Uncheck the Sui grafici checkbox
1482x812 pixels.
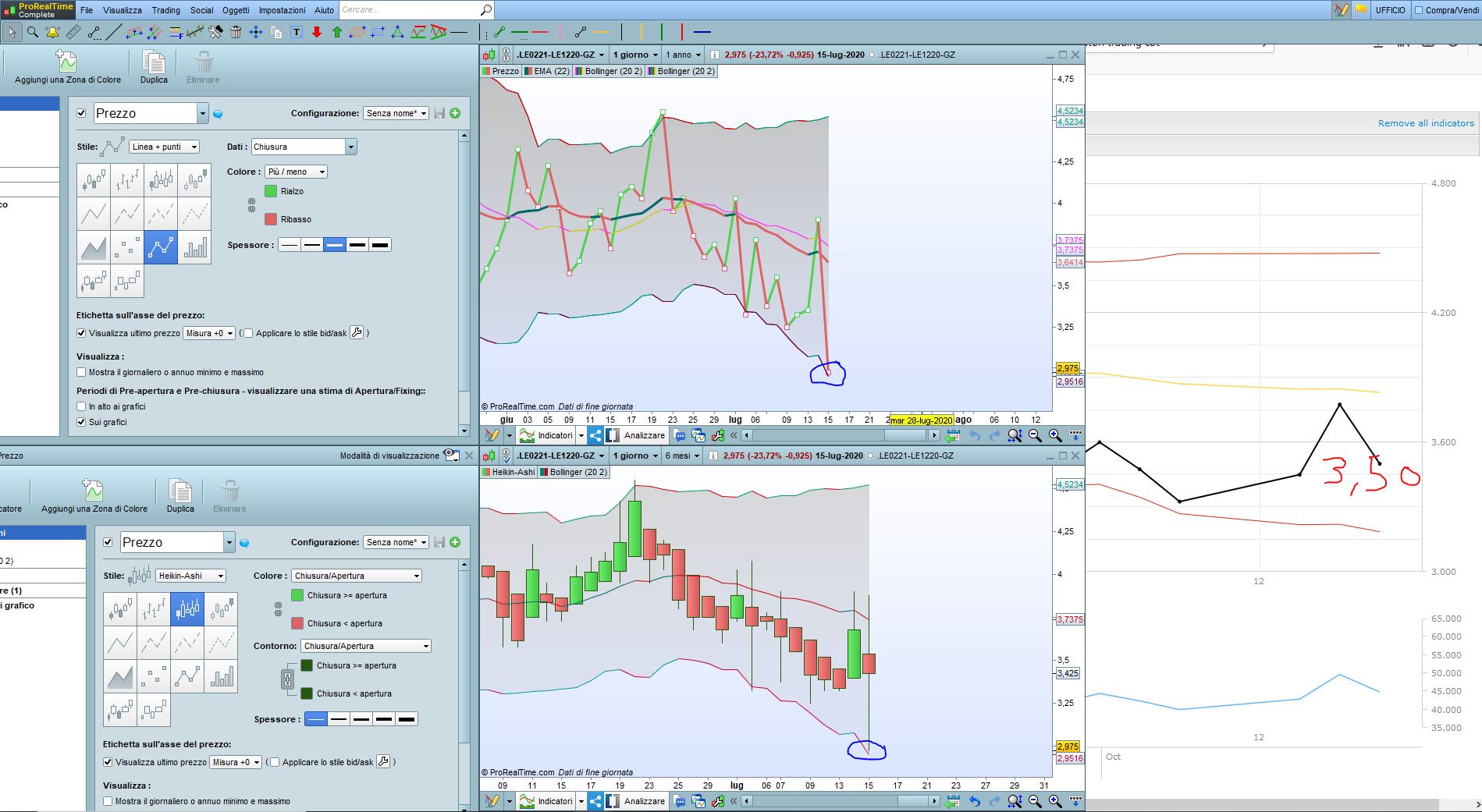[x=81, y=422]
